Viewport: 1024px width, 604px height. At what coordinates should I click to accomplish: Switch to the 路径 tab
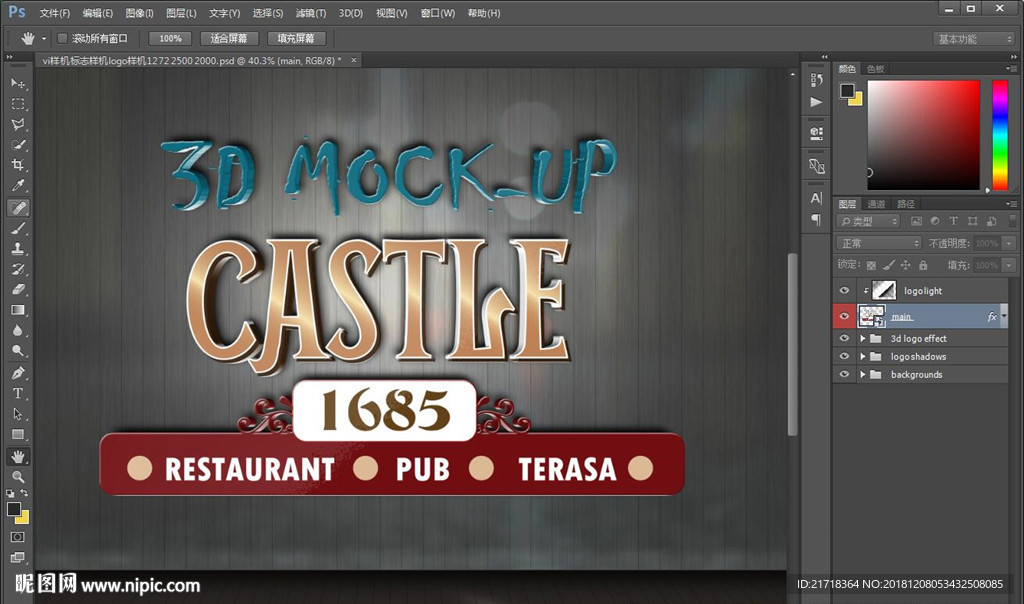tap(906, 204)
